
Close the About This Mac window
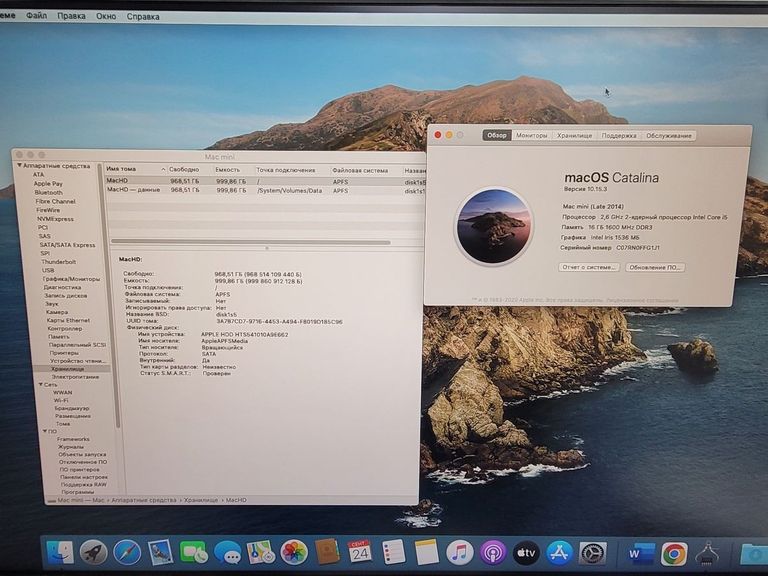(438, 135)
